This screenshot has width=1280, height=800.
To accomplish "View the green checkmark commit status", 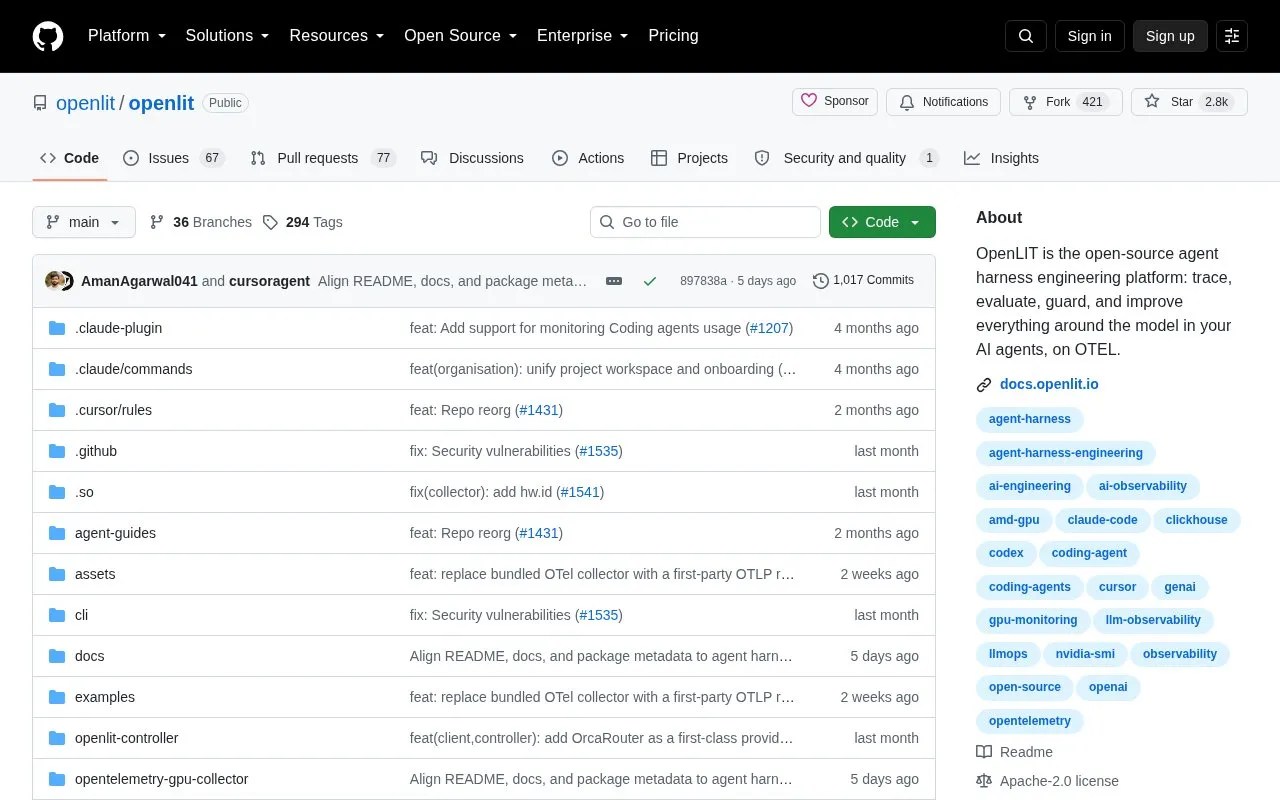I will click(x=650, y=281).
